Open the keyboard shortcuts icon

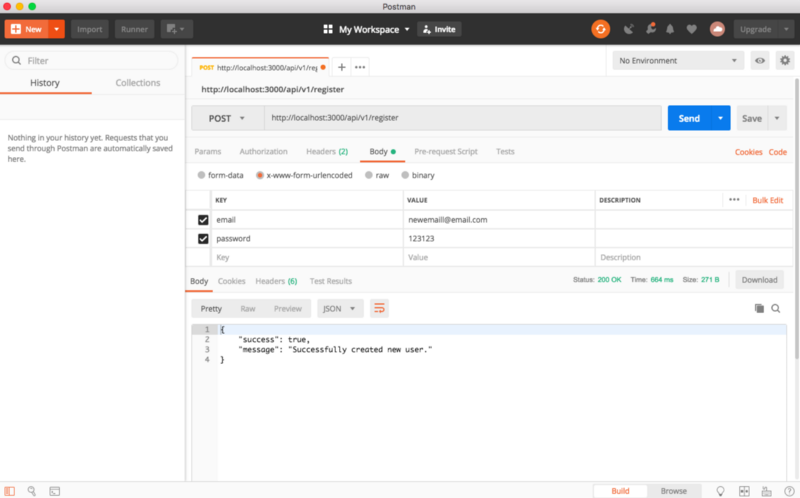pyautogui.click(x=766, y=491)
